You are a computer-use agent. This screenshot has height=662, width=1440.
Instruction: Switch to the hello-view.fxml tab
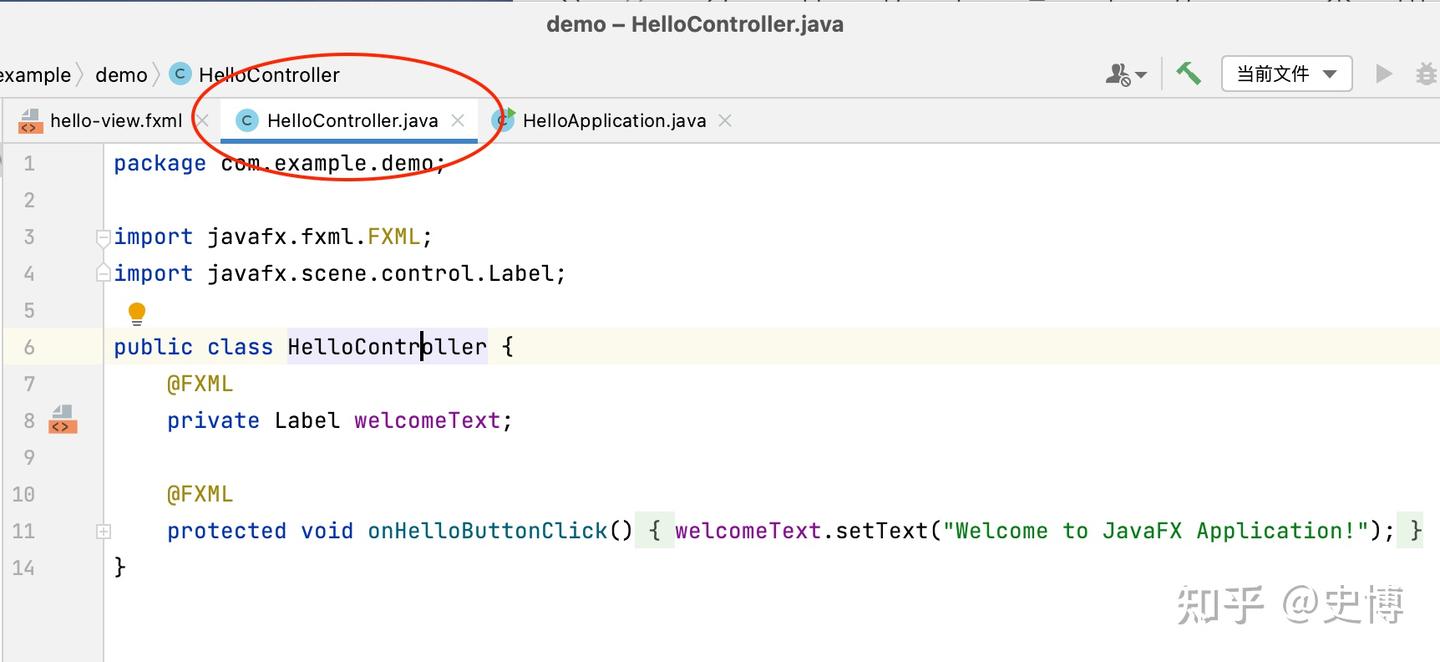pyautogui.click(x=116, y=120)
